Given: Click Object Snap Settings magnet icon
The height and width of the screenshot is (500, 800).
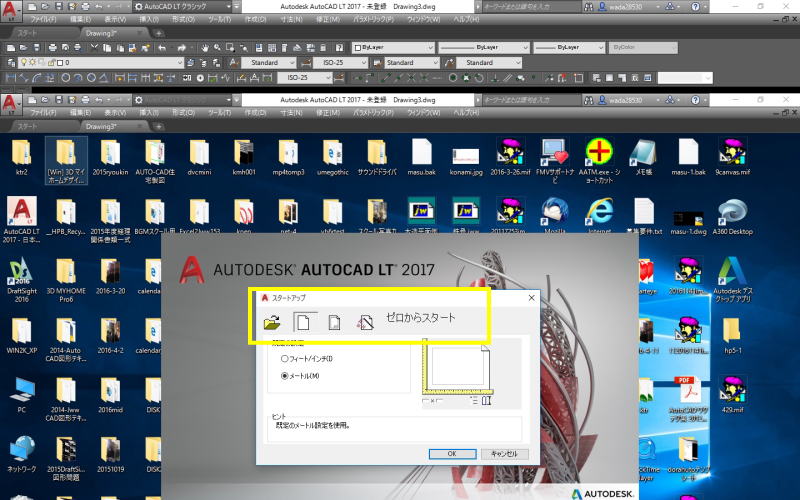Looking at the screenshot, I should (562, 78).
